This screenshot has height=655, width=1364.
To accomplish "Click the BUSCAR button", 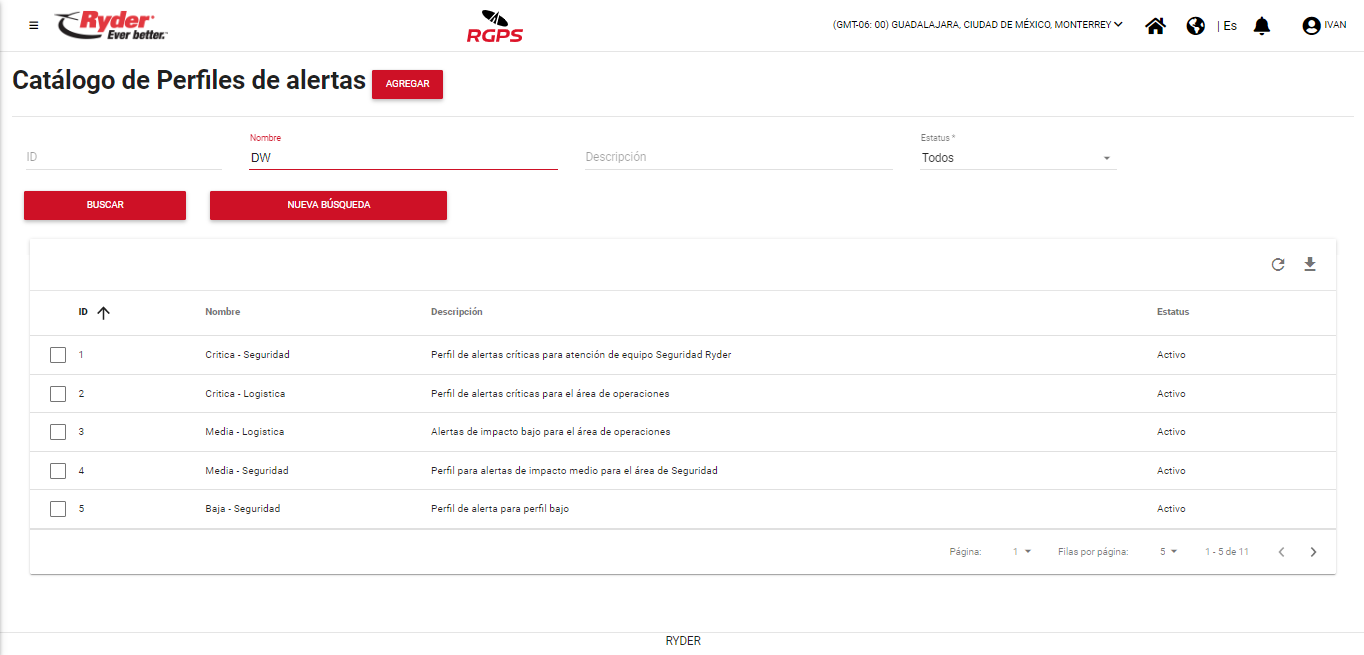I will coord(105,205).
